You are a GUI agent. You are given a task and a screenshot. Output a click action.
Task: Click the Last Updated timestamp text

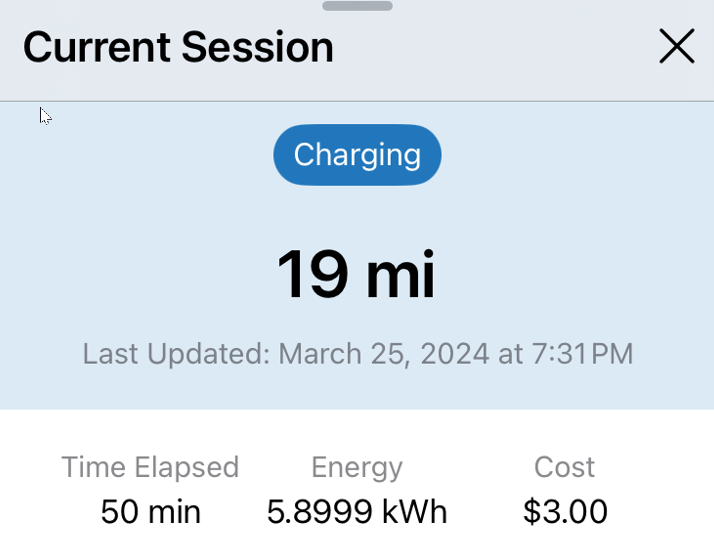click(x=358, y=354)
